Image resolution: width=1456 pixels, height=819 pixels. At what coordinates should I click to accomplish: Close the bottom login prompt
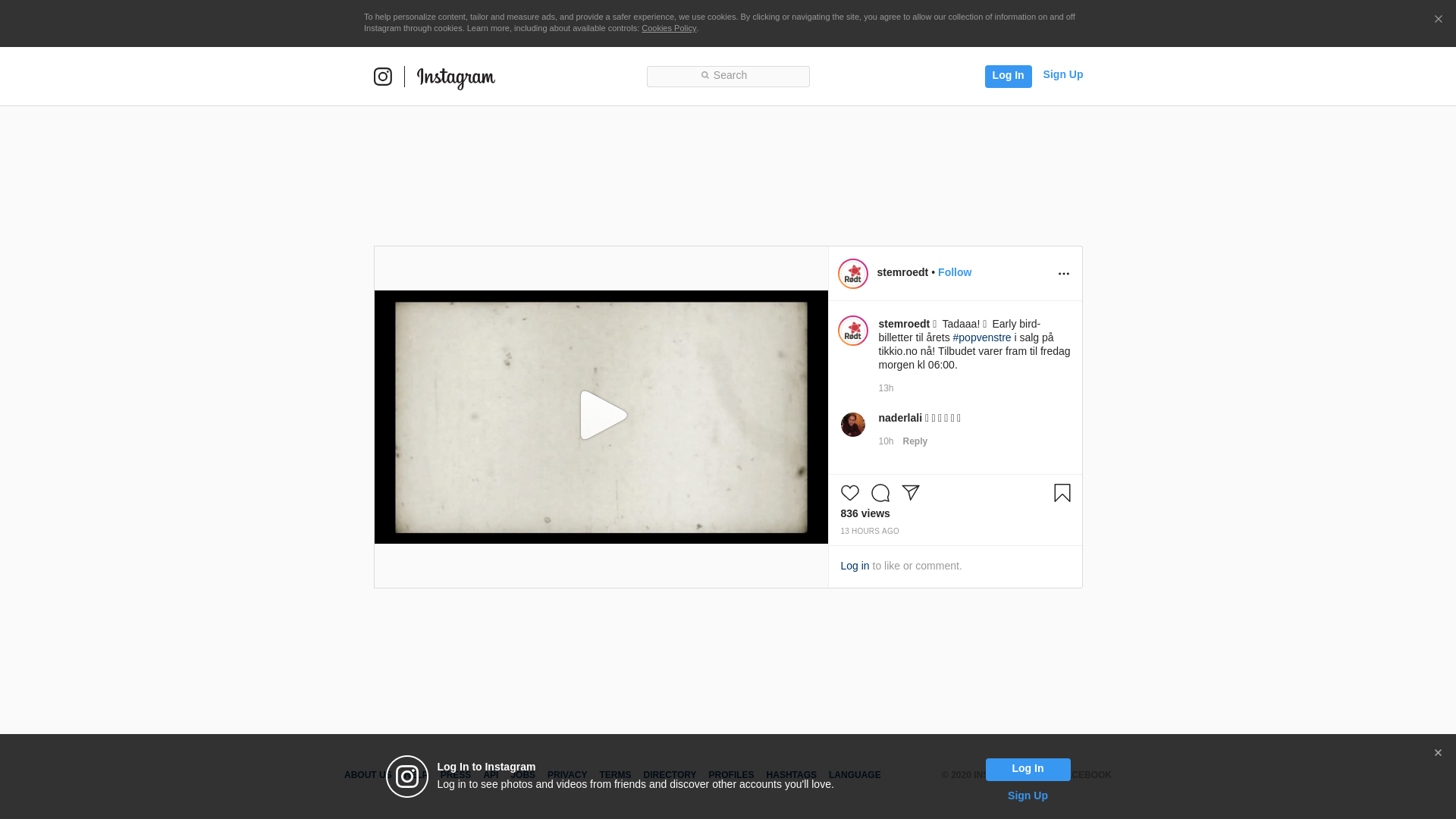(1437, 753)
